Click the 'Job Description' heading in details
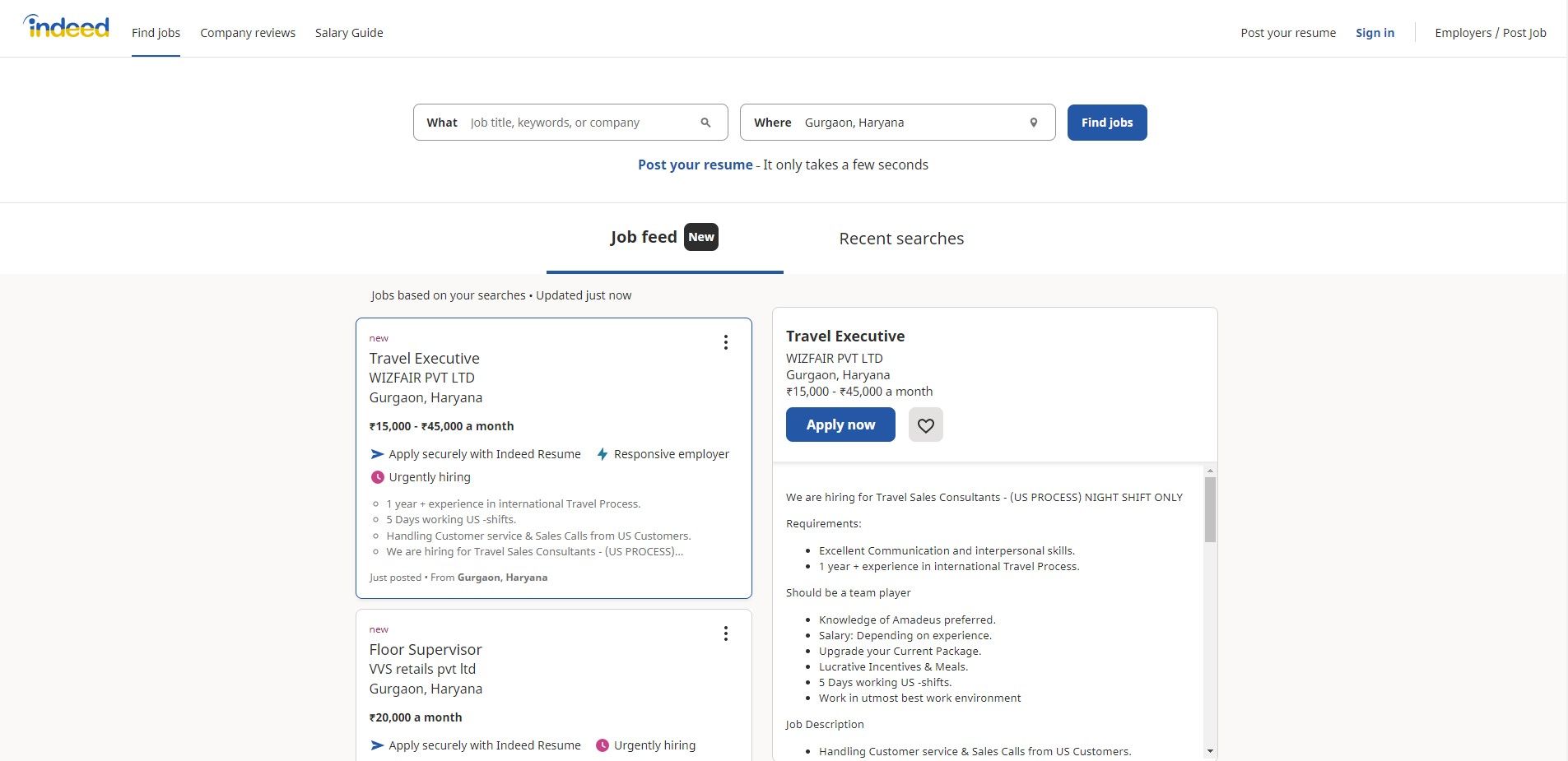The height and width of the screenshot is (761, 1568). [x=825, y=725]
